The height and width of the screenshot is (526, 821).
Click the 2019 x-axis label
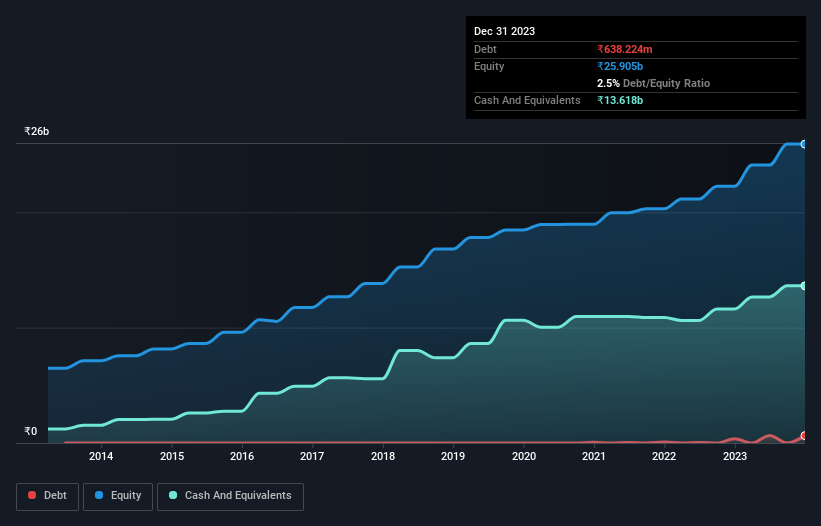click(x=453, y=456)
